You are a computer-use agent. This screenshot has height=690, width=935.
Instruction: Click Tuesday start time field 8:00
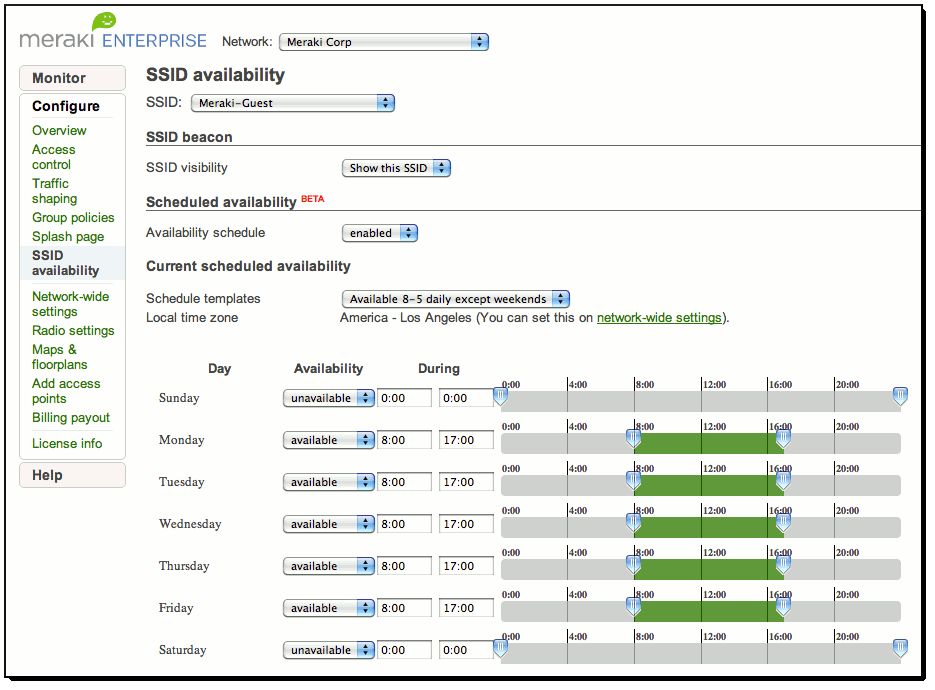point(404,482)
